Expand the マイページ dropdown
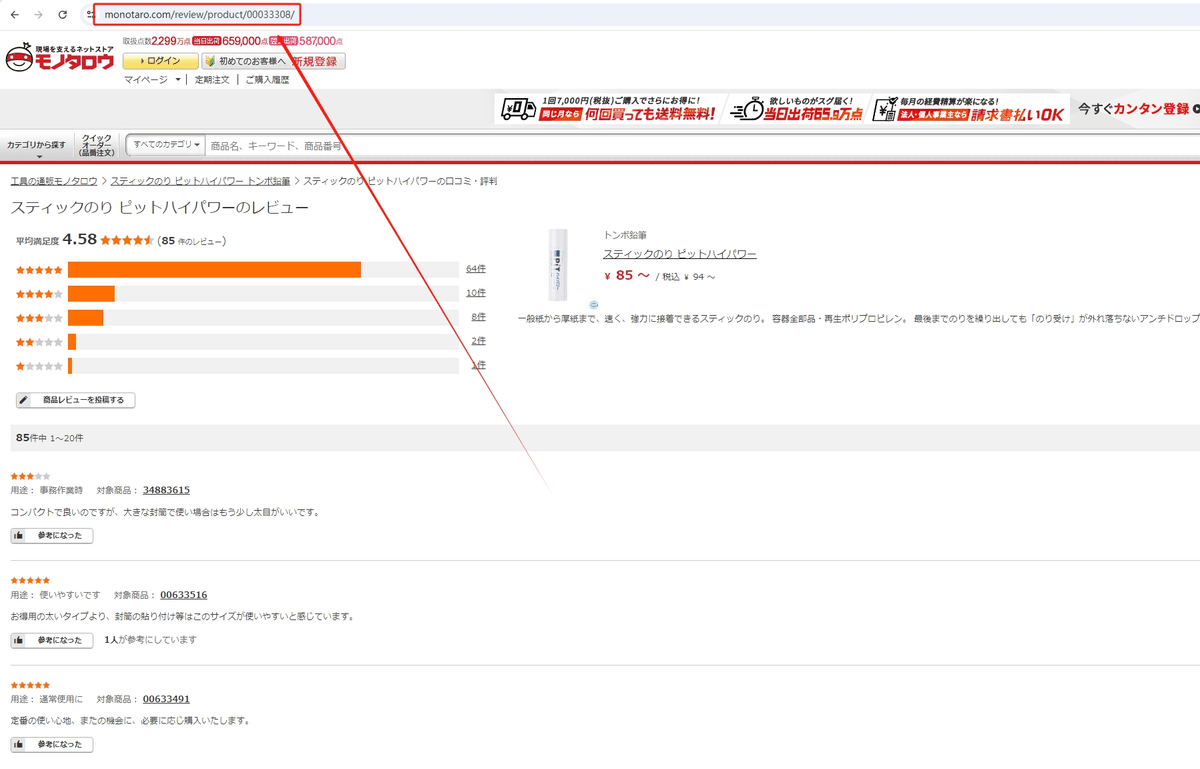 152,80
